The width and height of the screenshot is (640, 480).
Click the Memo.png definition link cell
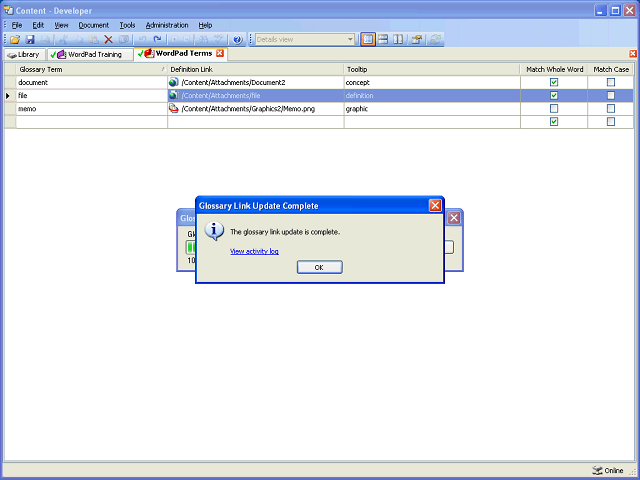pos(256,109)
